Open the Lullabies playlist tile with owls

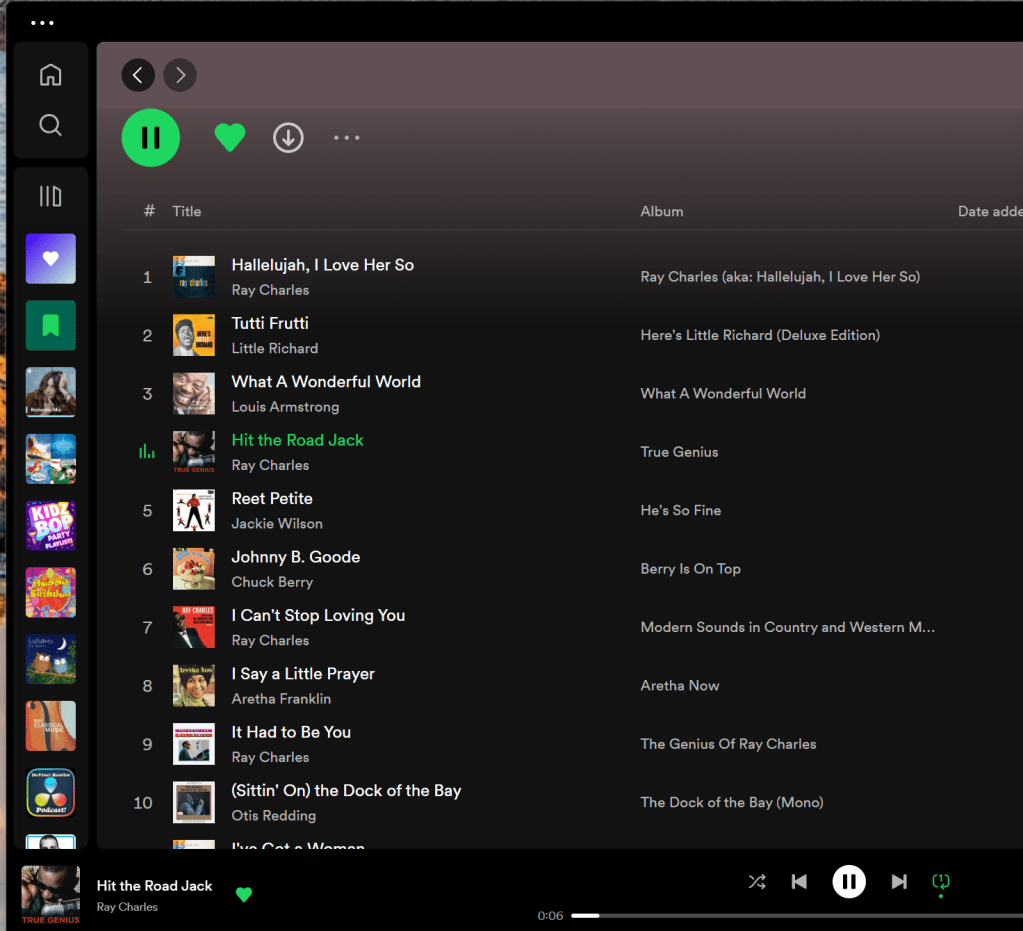[x=51, y=659]
